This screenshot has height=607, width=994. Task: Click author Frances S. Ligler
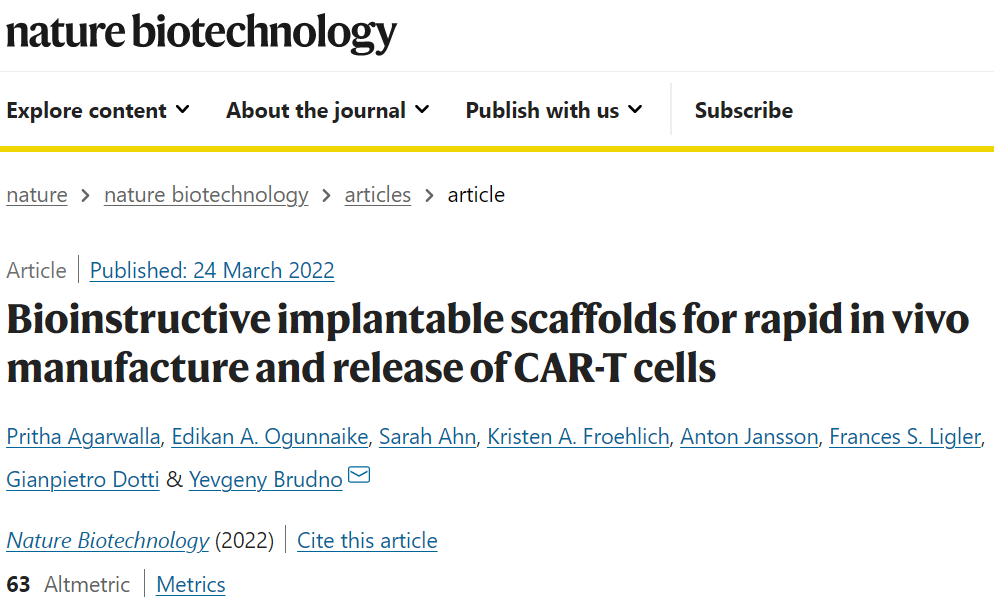(x=906, y=436)
